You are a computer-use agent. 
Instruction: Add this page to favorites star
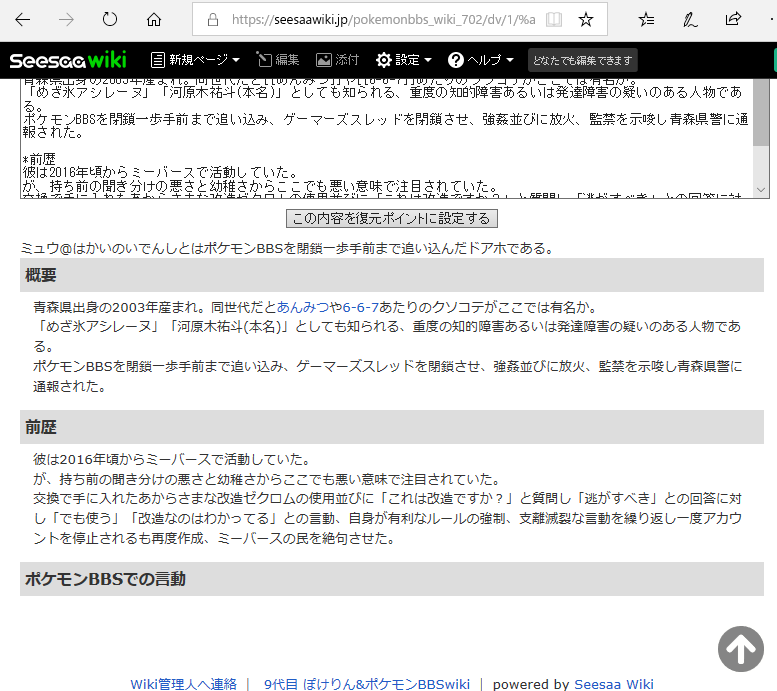(x=586, y=20)
